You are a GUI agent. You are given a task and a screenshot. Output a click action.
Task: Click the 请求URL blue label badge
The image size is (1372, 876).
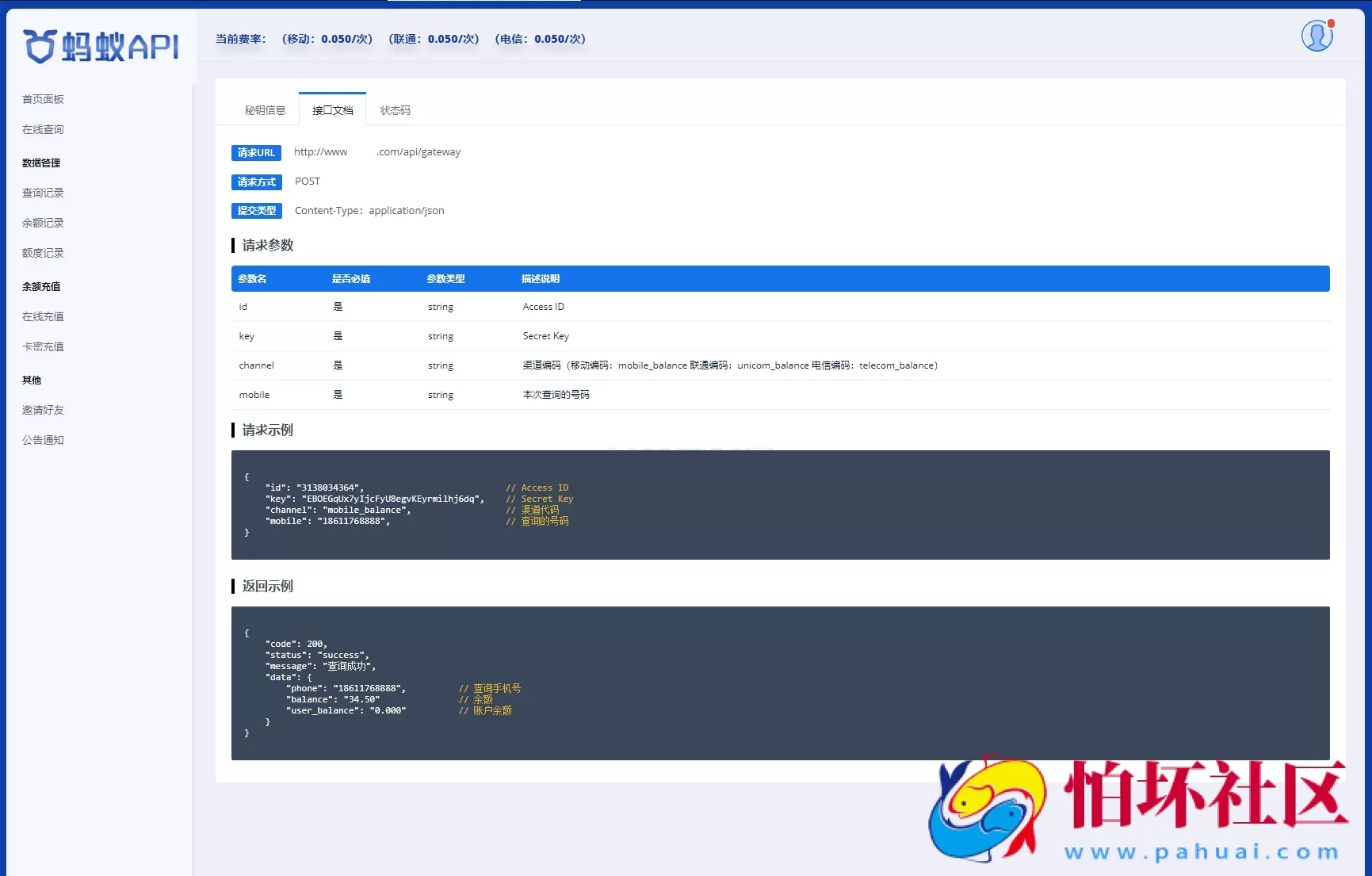pos(255,152)
